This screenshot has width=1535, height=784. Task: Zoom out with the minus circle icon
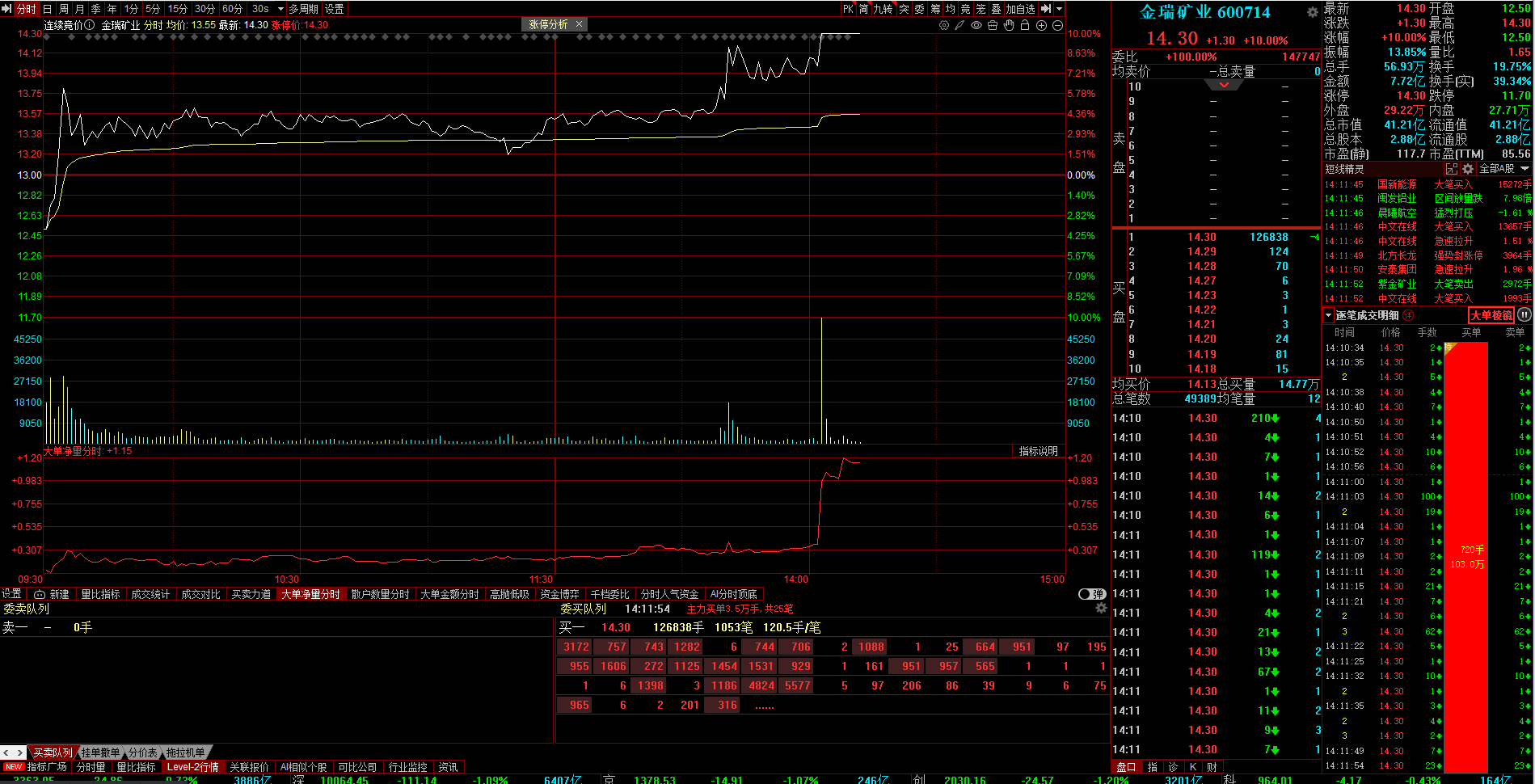coord(1057,25)
